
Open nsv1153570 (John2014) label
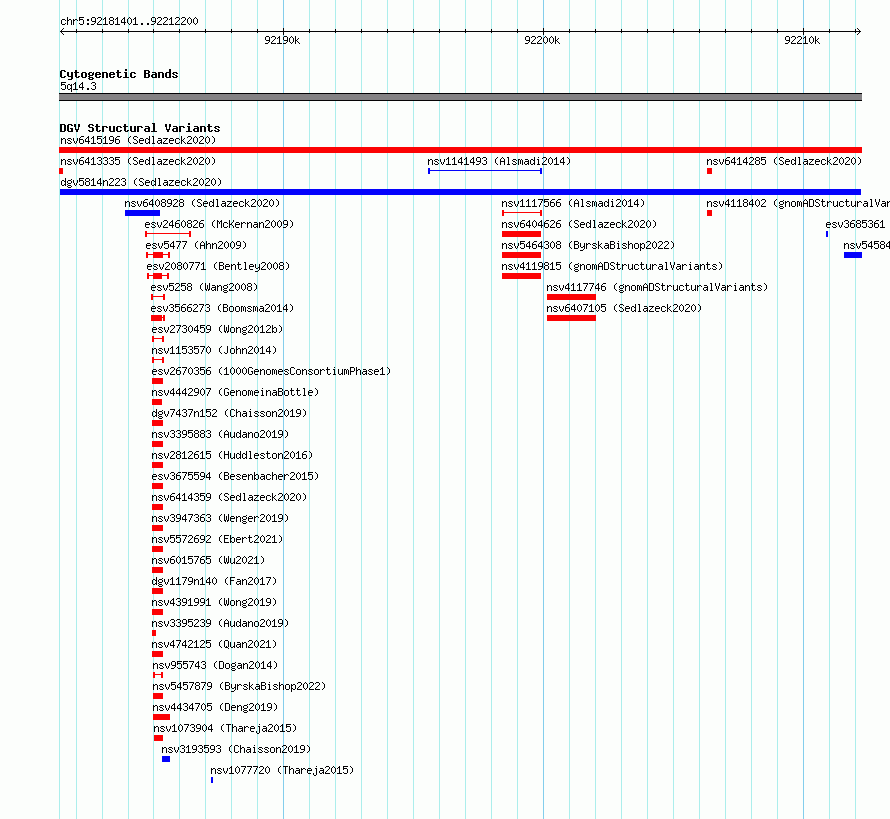point(214,350)
